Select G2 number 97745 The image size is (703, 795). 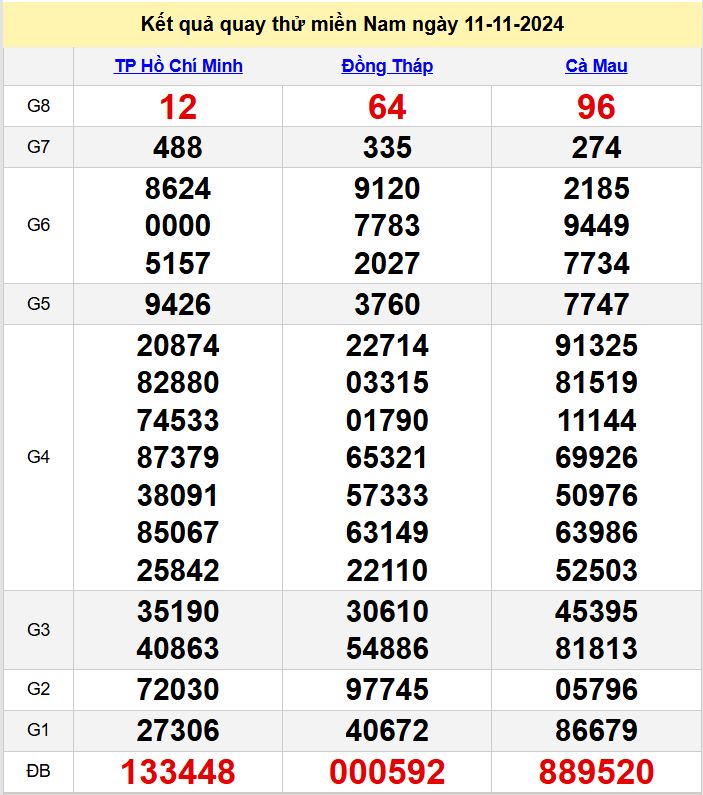coord(387,690)
